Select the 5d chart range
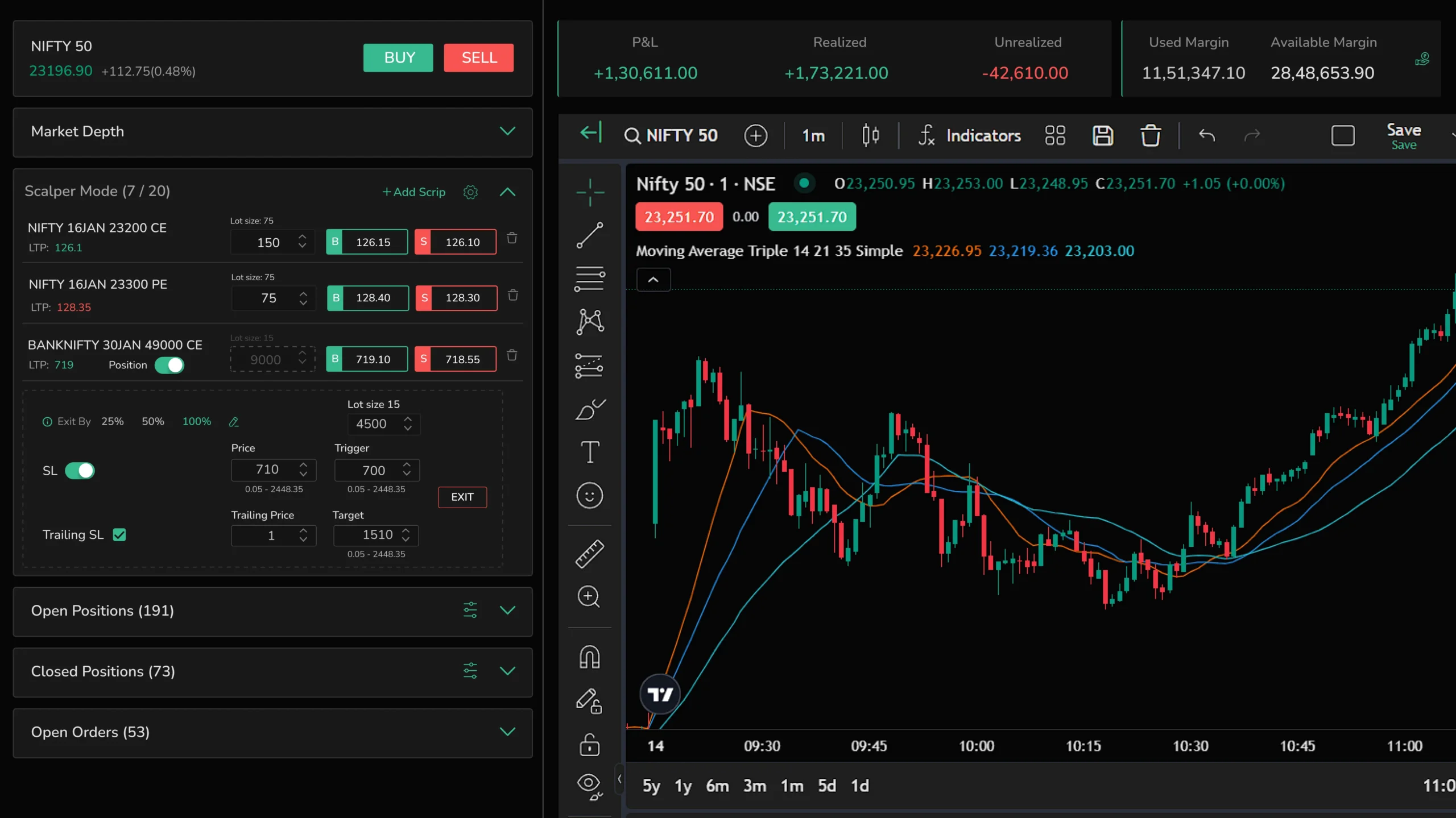 (x=826, y=786)
